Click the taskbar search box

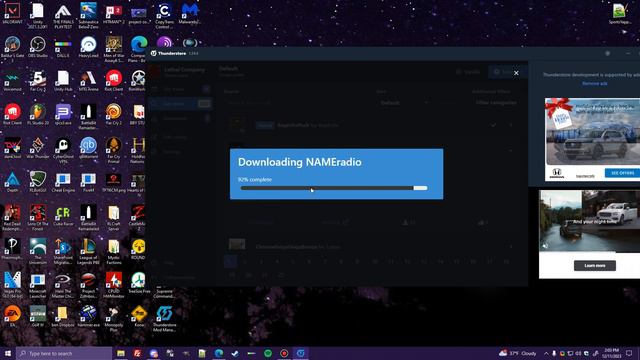(x=64, y=353)
